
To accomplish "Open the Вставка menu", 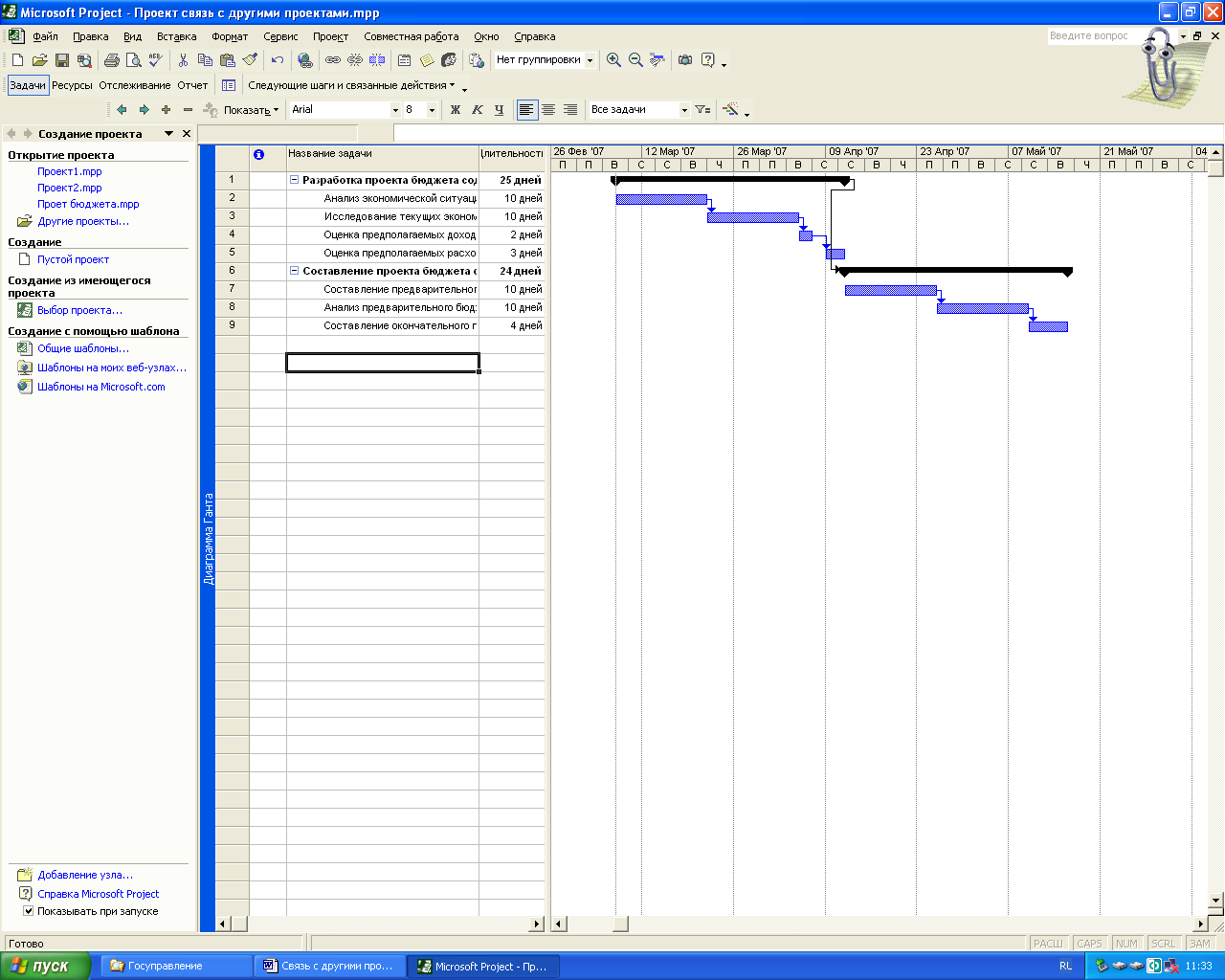I will pyautogui.click(x=176, y=36).
